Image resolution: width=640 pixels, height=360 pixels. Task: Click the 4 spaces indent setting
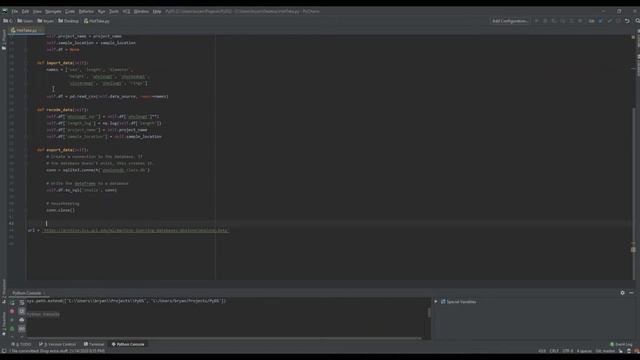click(x=584, y=351)
